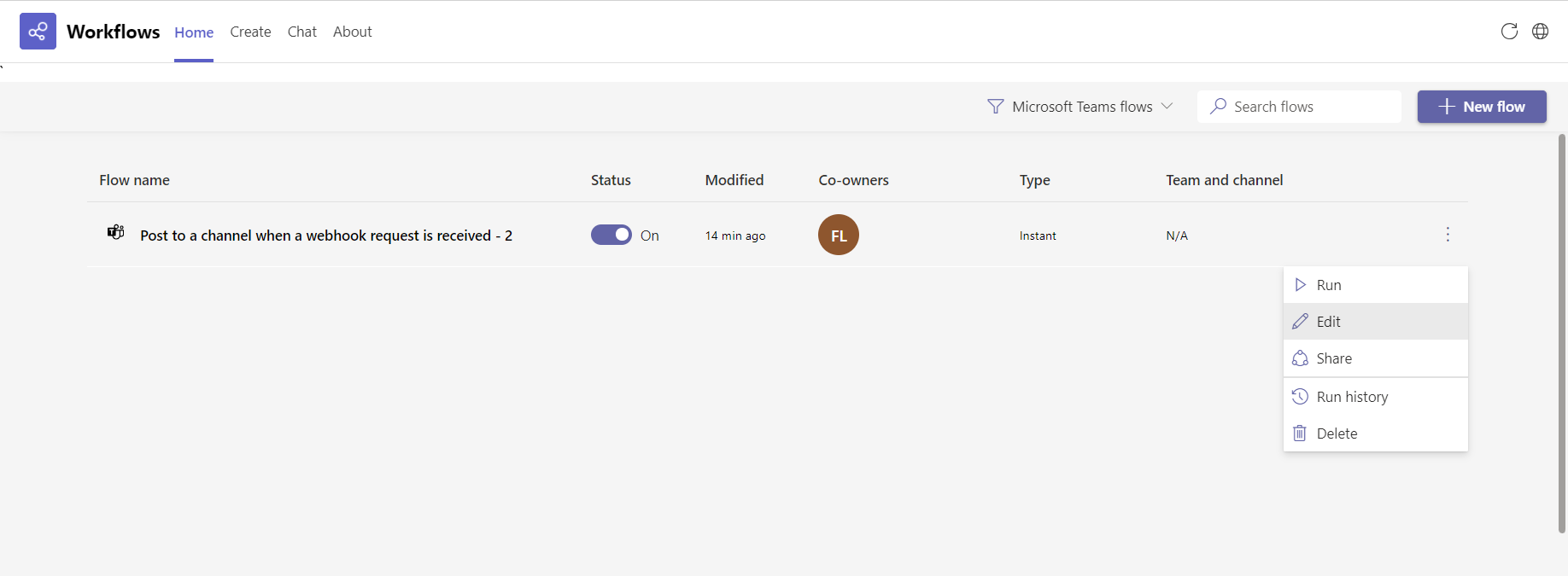This screenshot has height=576, width=1568.
Task: Click the Teams icon beside flow name
Action: 115,232
